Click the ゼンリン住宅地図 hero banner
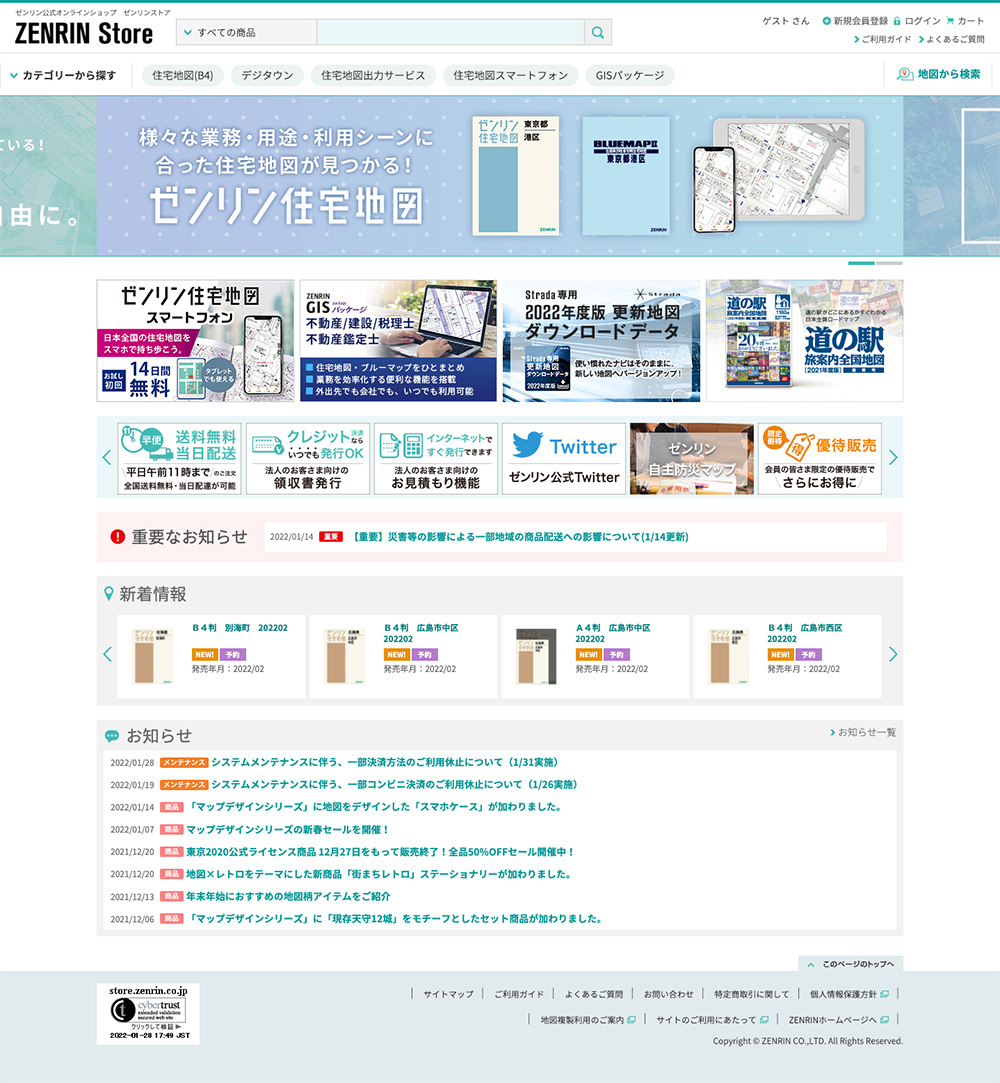Viewport: 1000px width, 1083px height. pyautogui.click(x=500, y=176)
